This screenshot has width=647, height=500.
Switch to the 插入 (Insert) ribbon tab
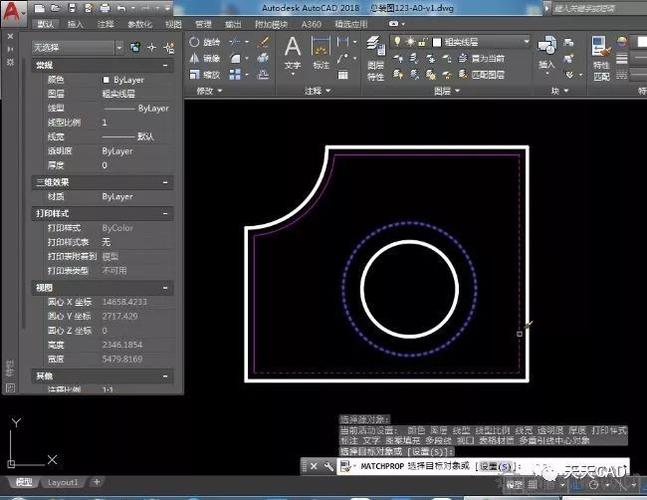click(76, 23)
